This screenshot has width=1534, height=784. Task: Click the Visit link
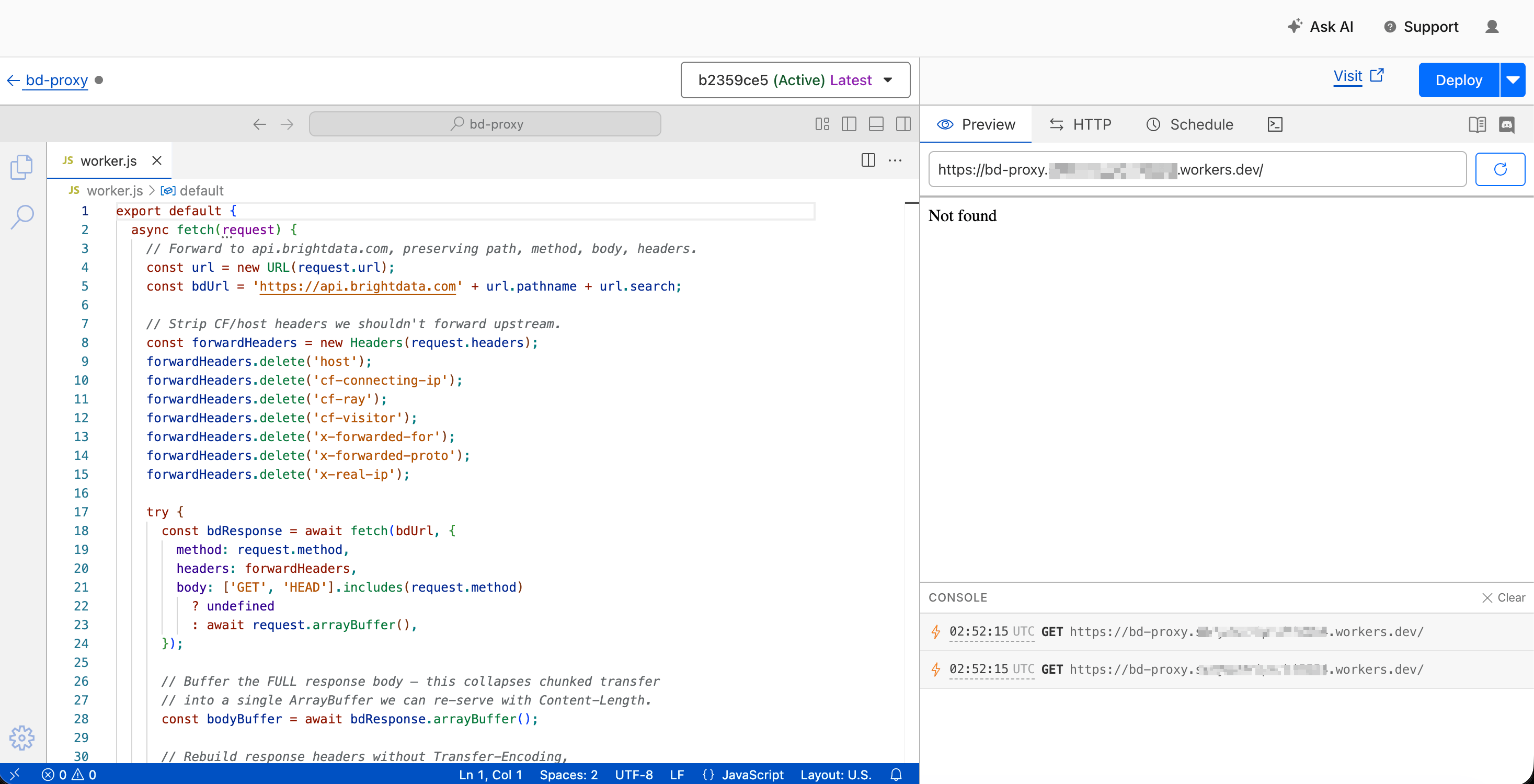[x=1348, y=76]
